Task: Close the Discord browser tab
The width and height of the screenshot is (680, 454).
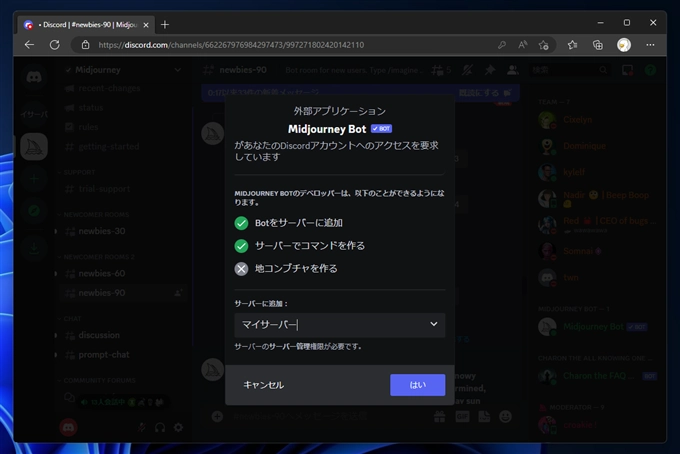Action: pyautogui.click(x=146, y=25)
